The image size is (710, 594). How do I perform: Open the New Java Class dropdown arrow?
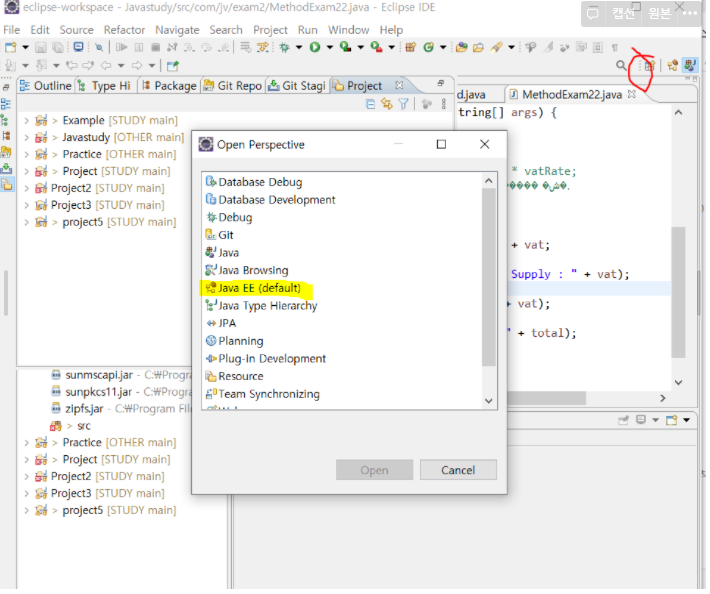(x=443, y=47)
